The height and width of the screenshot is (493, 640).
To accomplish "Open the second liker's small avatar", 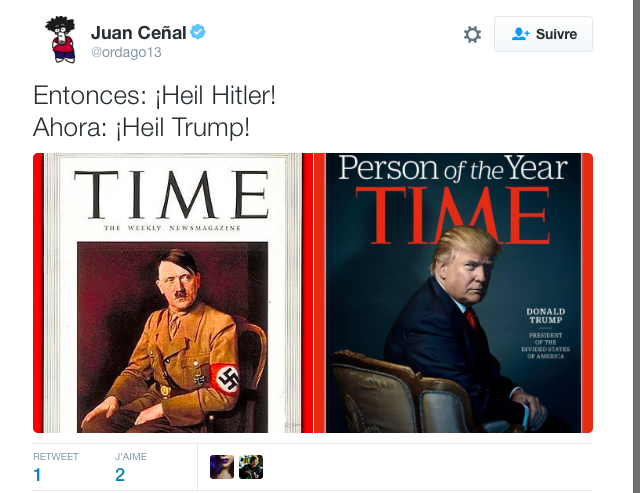I will pyautogui.click(x=250, y=467).
